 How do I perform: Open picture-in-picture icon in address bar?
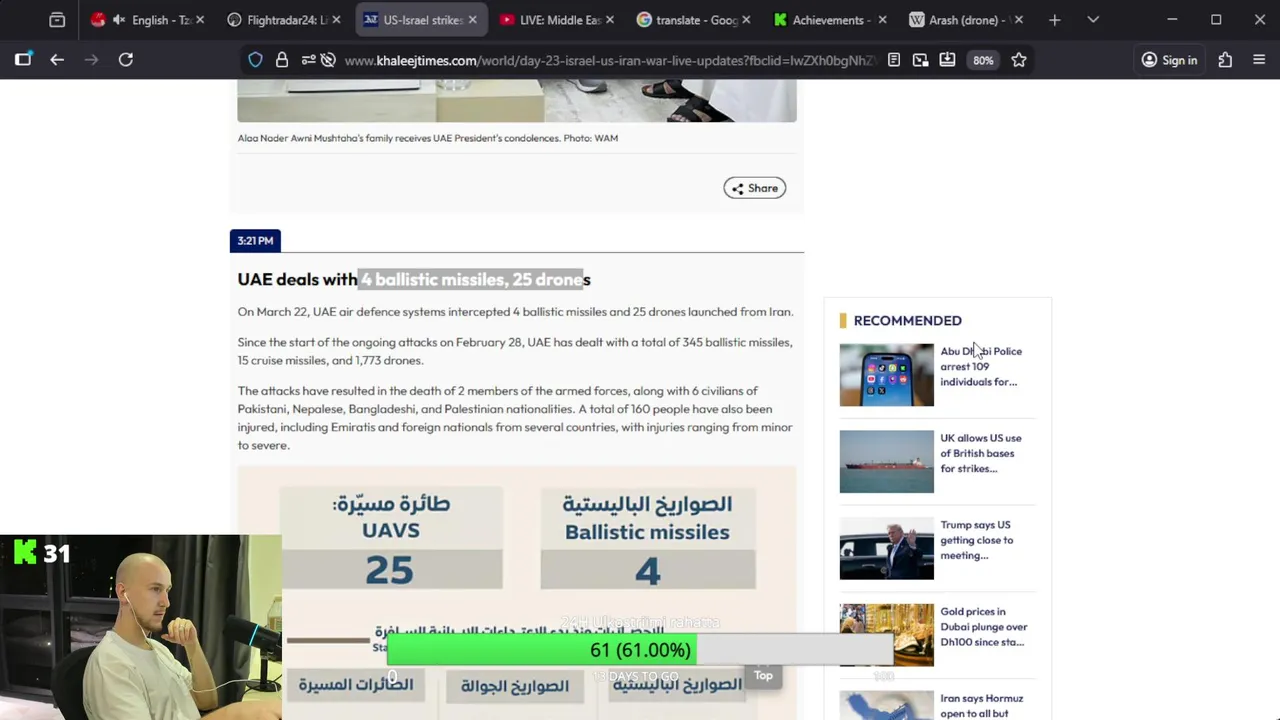[x=921, y=60]
